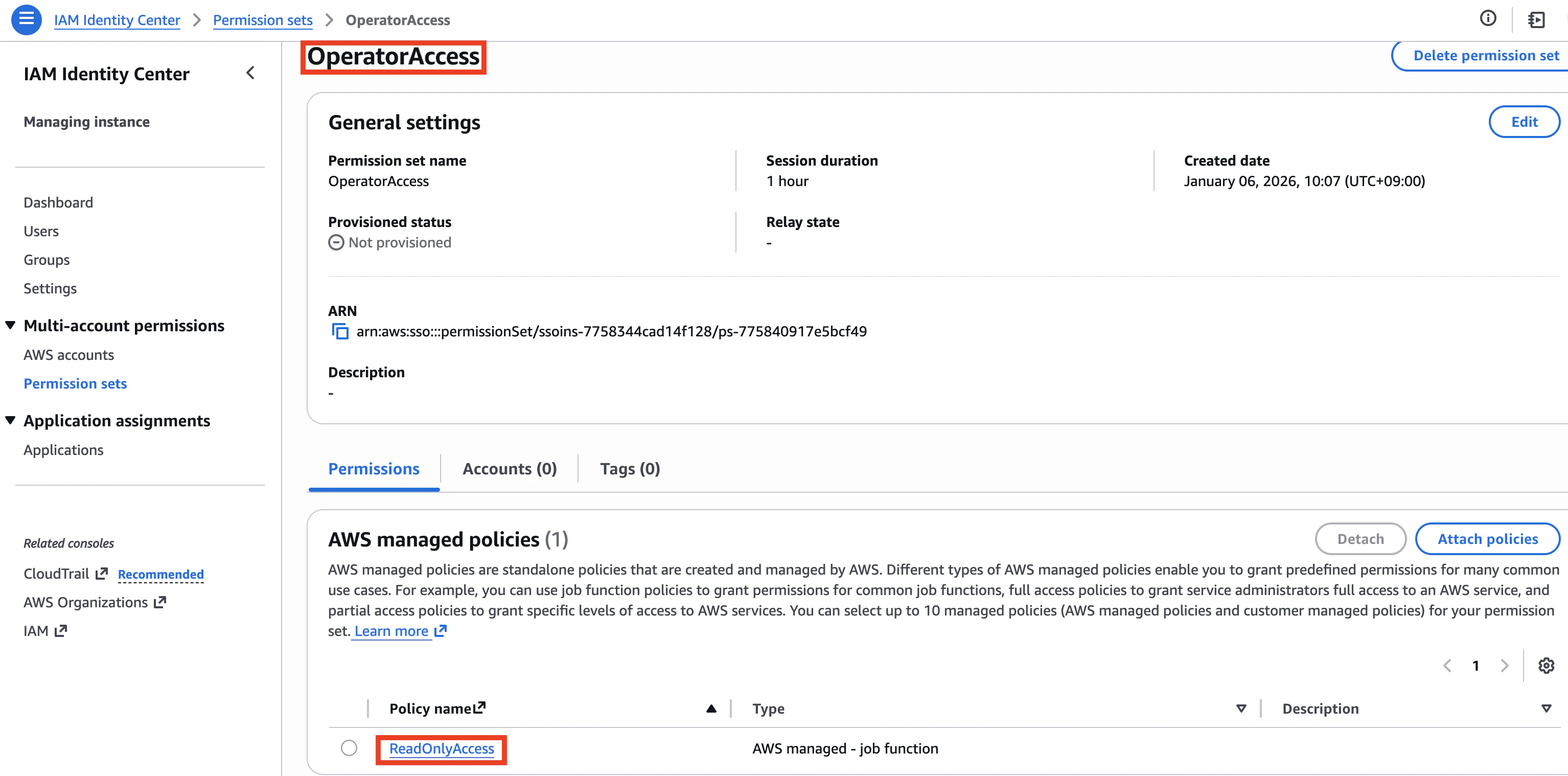Click Permission sets breadcrumb link

pos(262,20)
